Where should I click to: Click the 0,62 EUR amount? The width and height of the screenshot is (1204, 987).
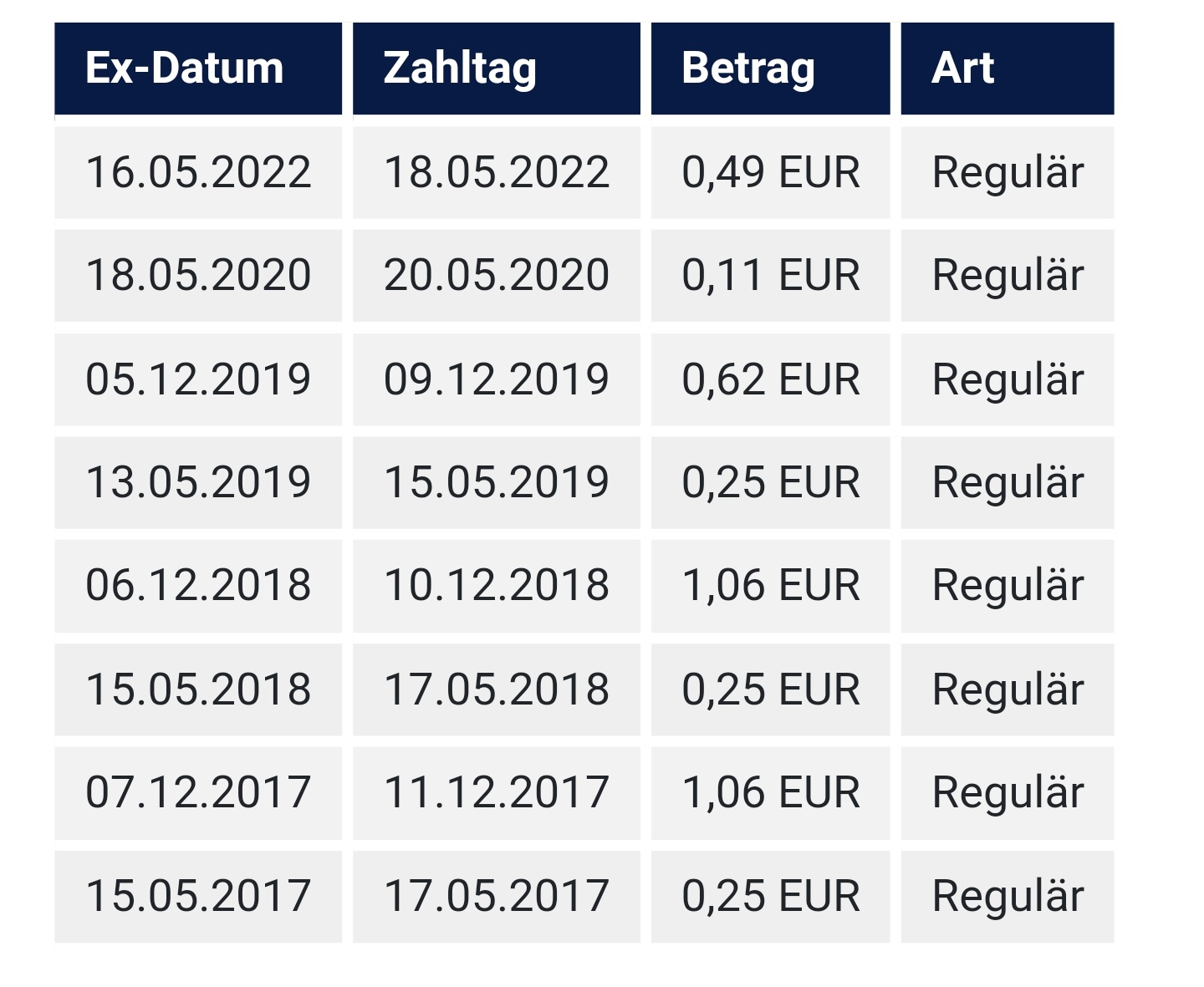(x=770, y=379)
